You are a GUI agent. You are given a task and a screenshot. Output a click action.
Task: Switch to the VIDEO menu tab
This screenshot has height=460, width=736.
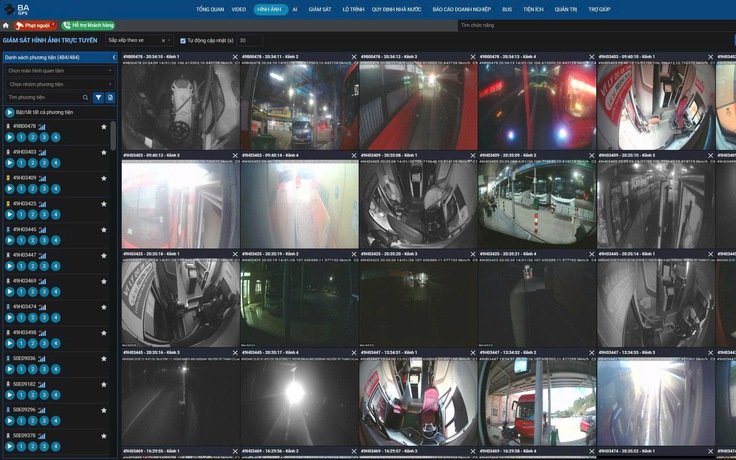coord(239,8)
